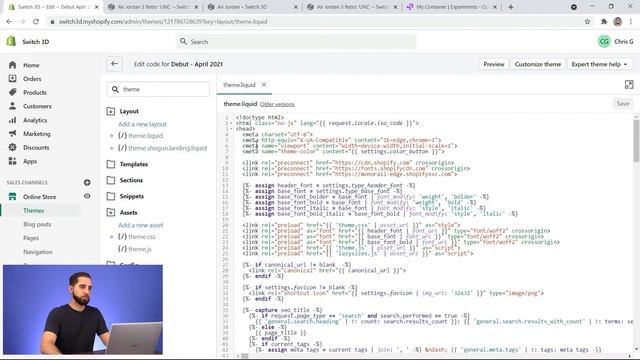Image resolution: width=640 pixels, height=360 pixels.
Task: Open the Older versions link
Action: coord(277,104)
